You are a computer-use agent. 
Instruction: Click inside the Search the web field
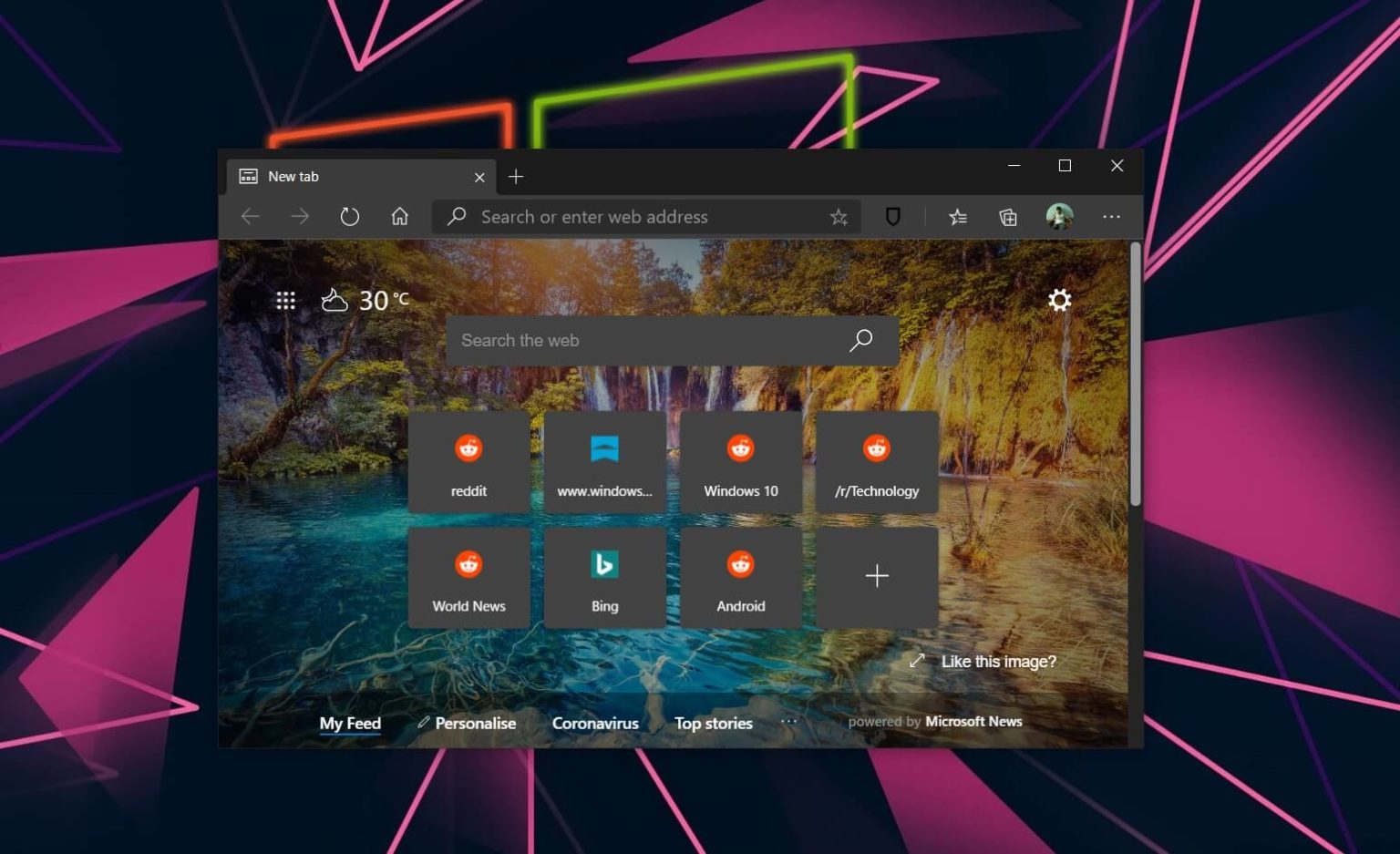pos(638,340)
